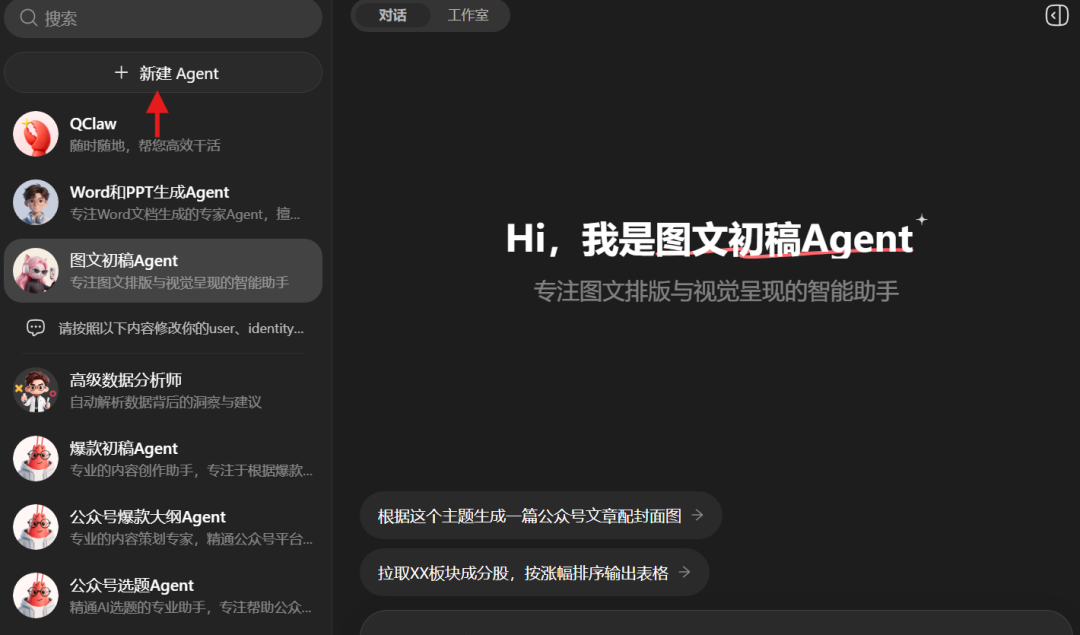Switch to the 工作室 tab

468,15
